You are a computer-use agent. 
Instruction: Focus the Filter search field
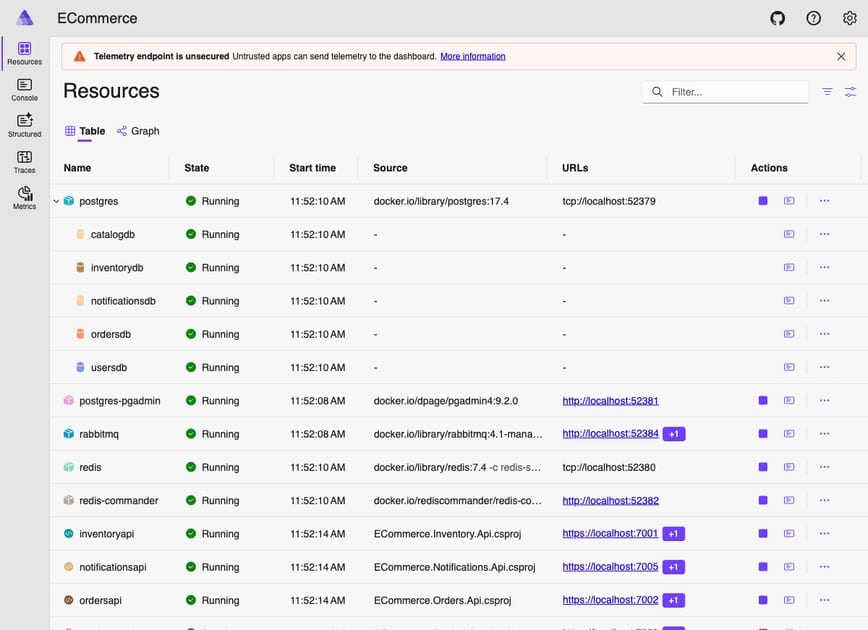coord(725,92)
